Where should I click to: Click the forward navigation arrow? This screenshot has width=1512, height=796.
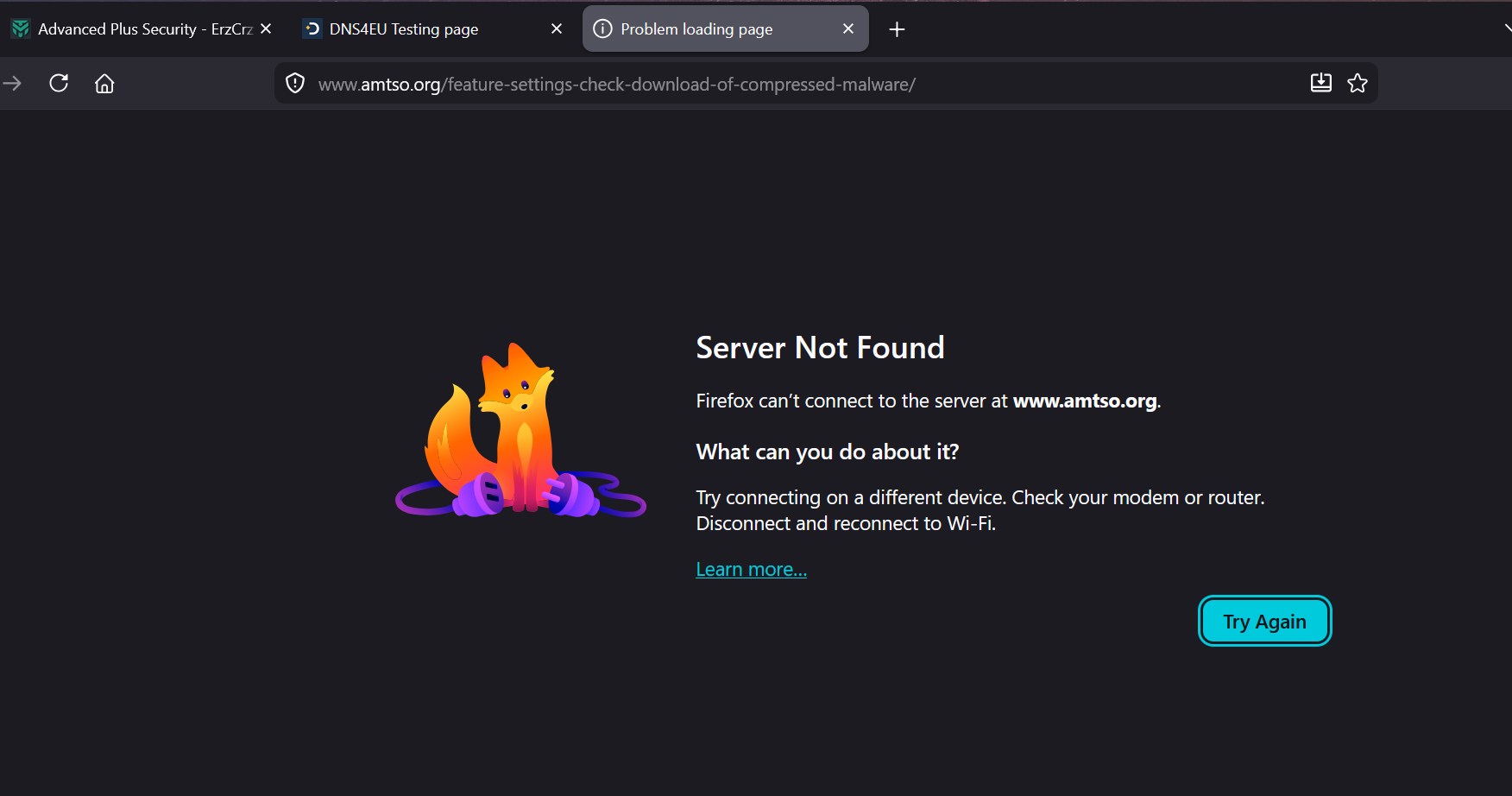point(12,84)
